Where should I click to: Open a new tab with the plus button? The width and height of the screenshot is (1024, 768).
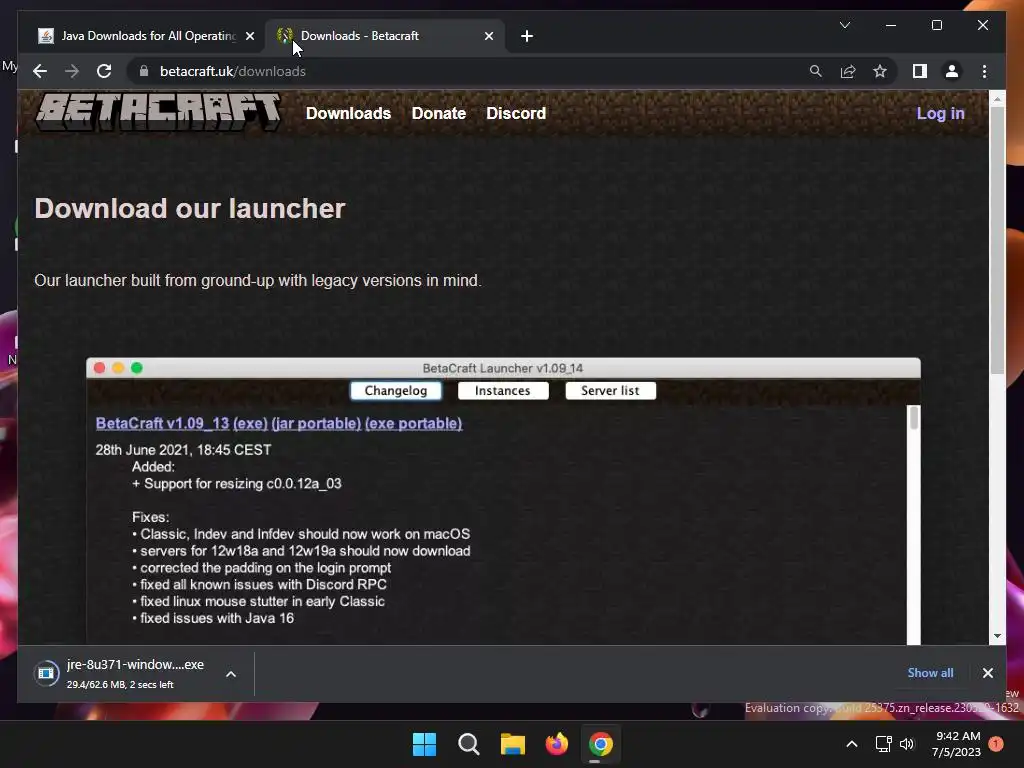point(527,36)
